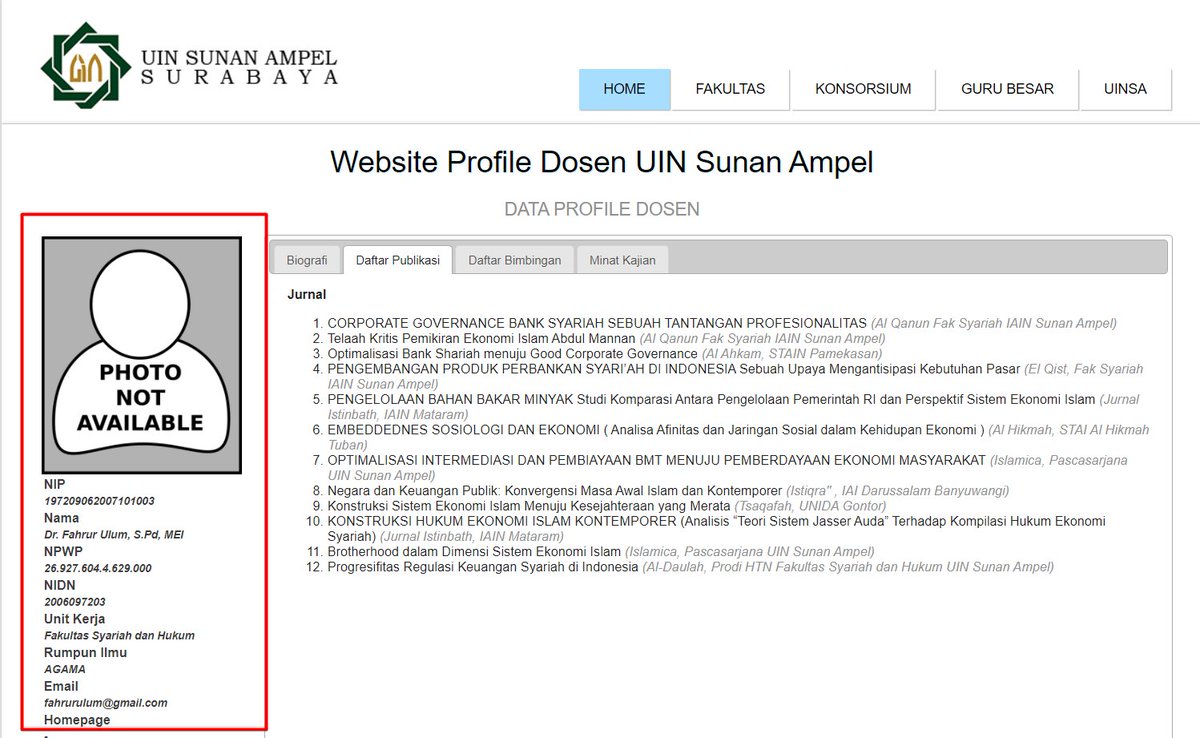Click journal name Istiqra'', IAI Darussalam Banyuwangi
Image resolution: width=1200 pixels, height=738 pixels.
[x=898, y=491]
